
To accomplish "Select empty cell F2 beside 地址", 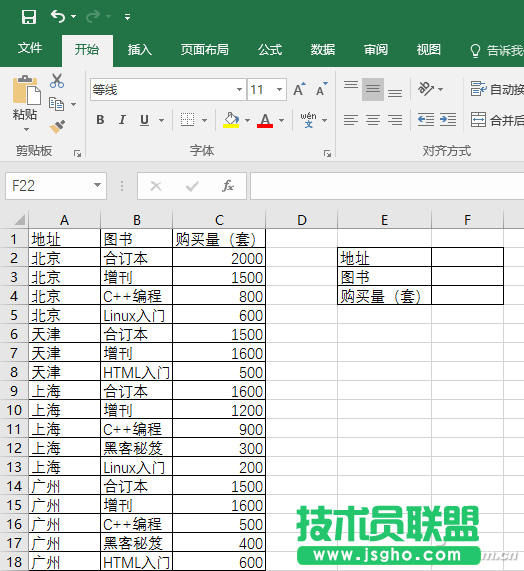I will coord(467,257).
